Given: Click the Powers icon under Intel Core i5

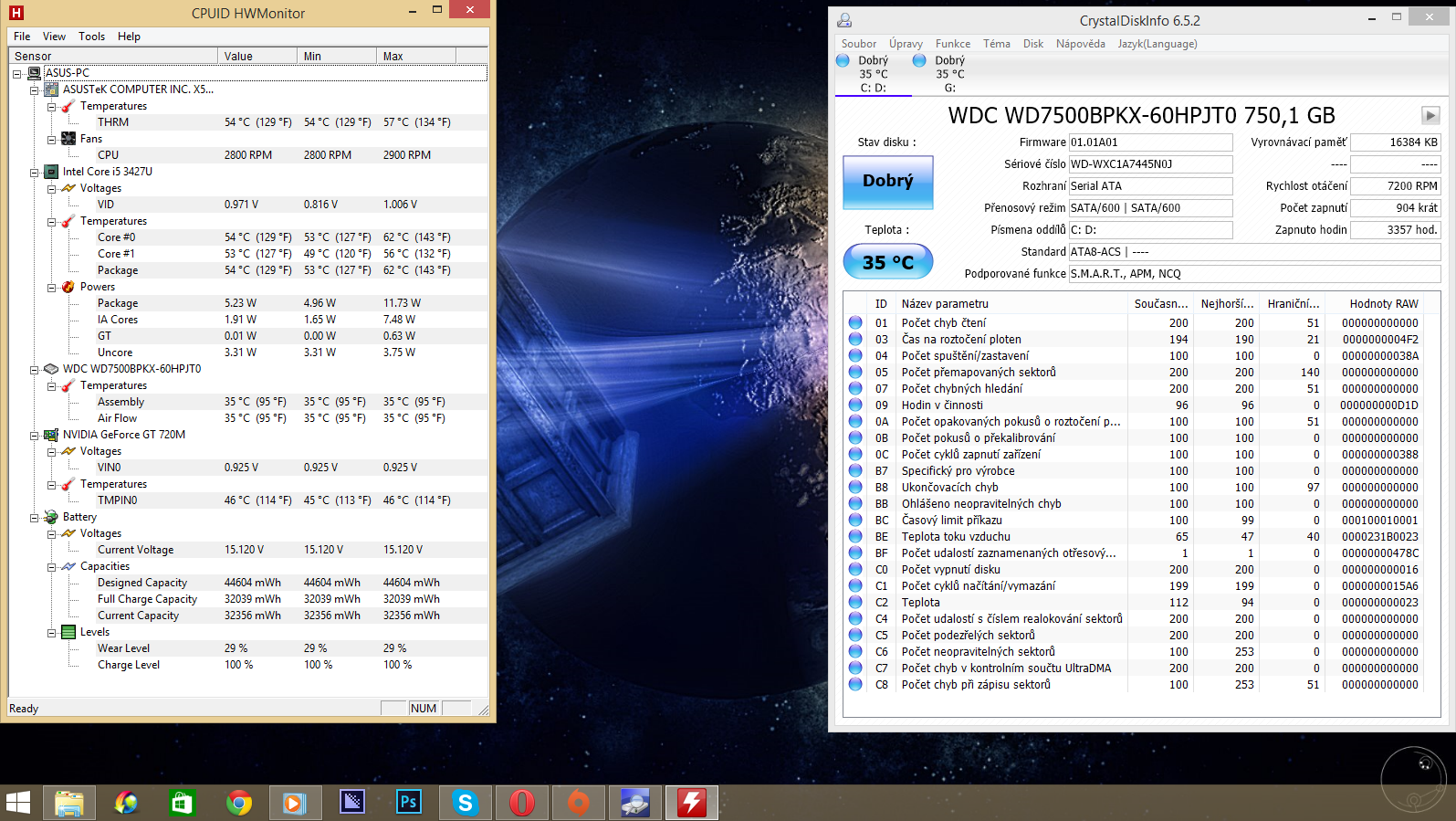Looking at the screenshot, I should tap(68, 287).
